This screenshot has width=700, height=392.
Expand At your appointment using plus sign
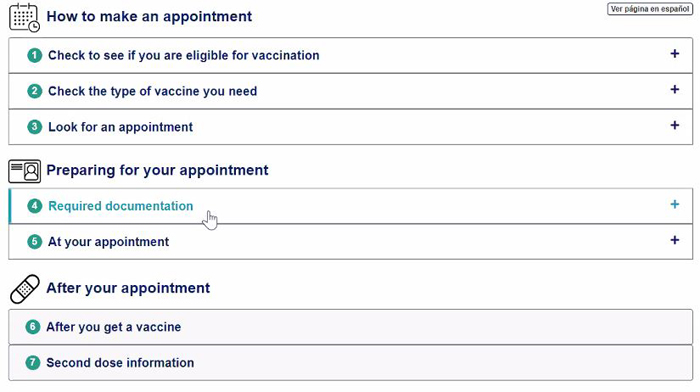coord(675,240)
